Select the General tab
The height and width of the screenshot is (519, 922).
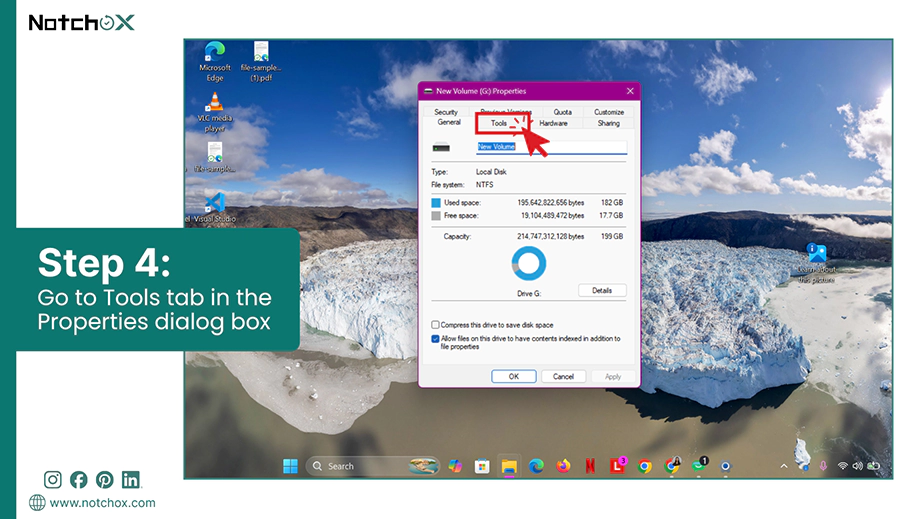449,122
